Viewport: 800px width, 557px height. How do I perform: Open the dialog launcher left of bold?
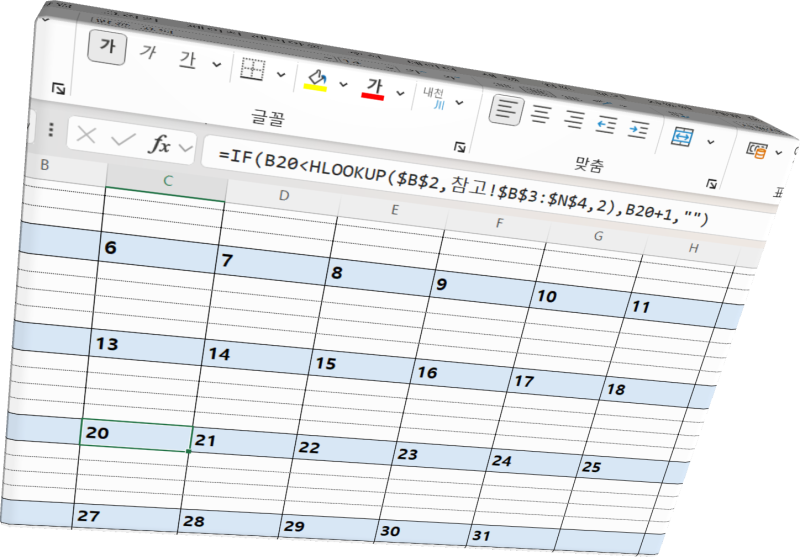(x=58, y=88)
